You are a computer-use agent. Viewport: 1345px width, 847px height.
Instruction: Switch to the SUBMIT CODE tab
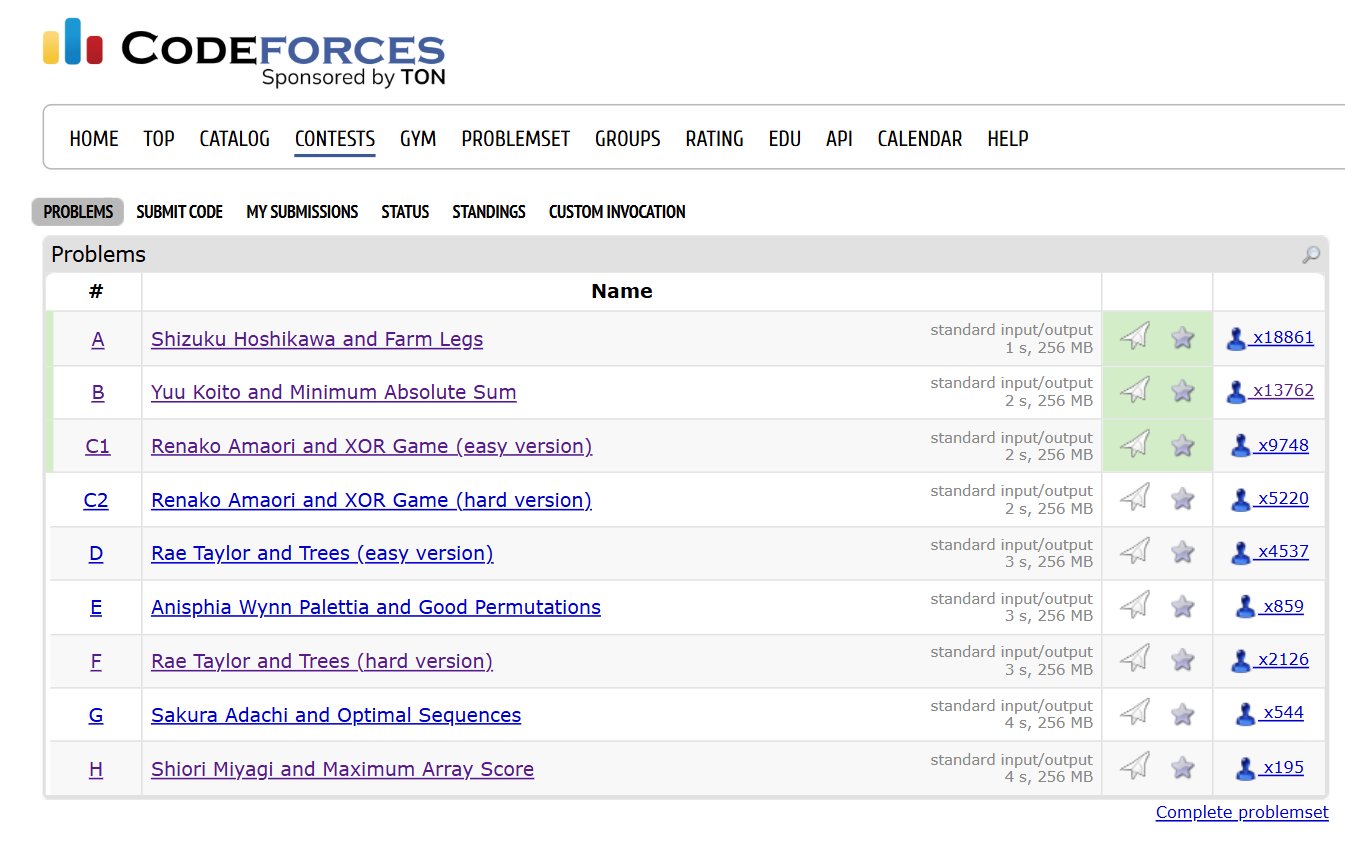click(179, 212)
